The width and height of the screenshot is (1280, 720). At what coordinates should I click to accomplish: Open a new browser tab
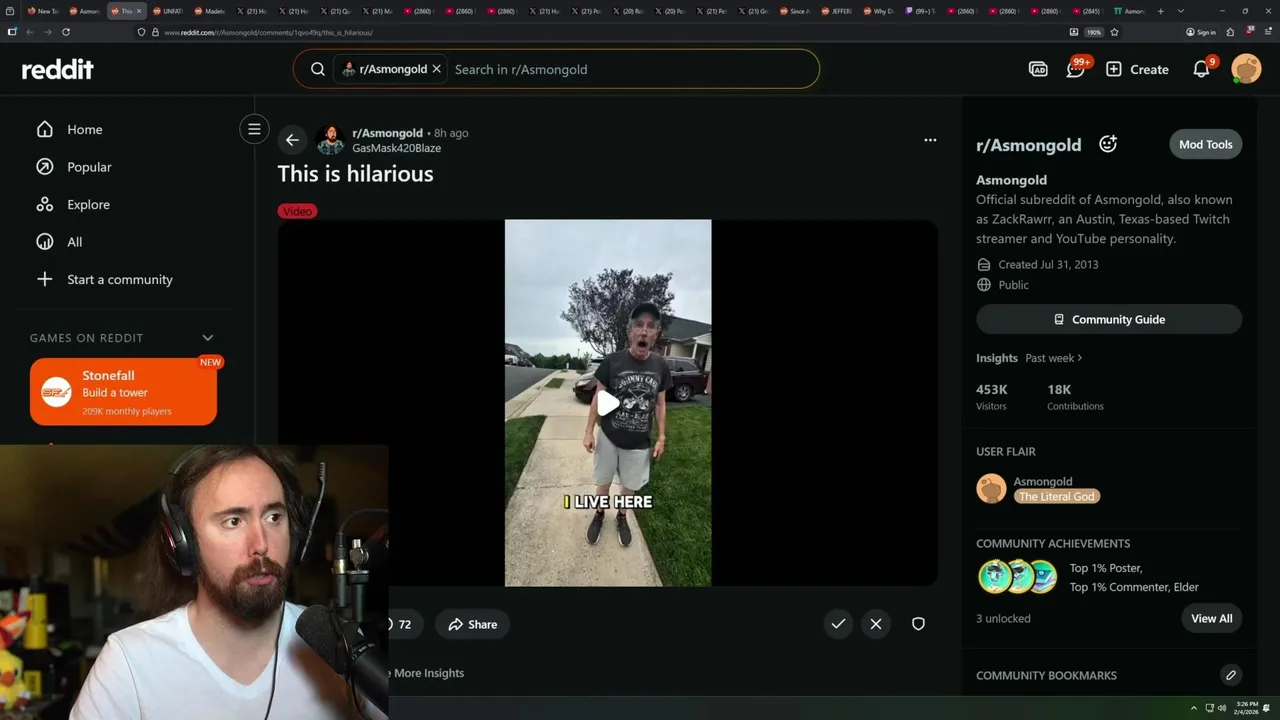1160,11
